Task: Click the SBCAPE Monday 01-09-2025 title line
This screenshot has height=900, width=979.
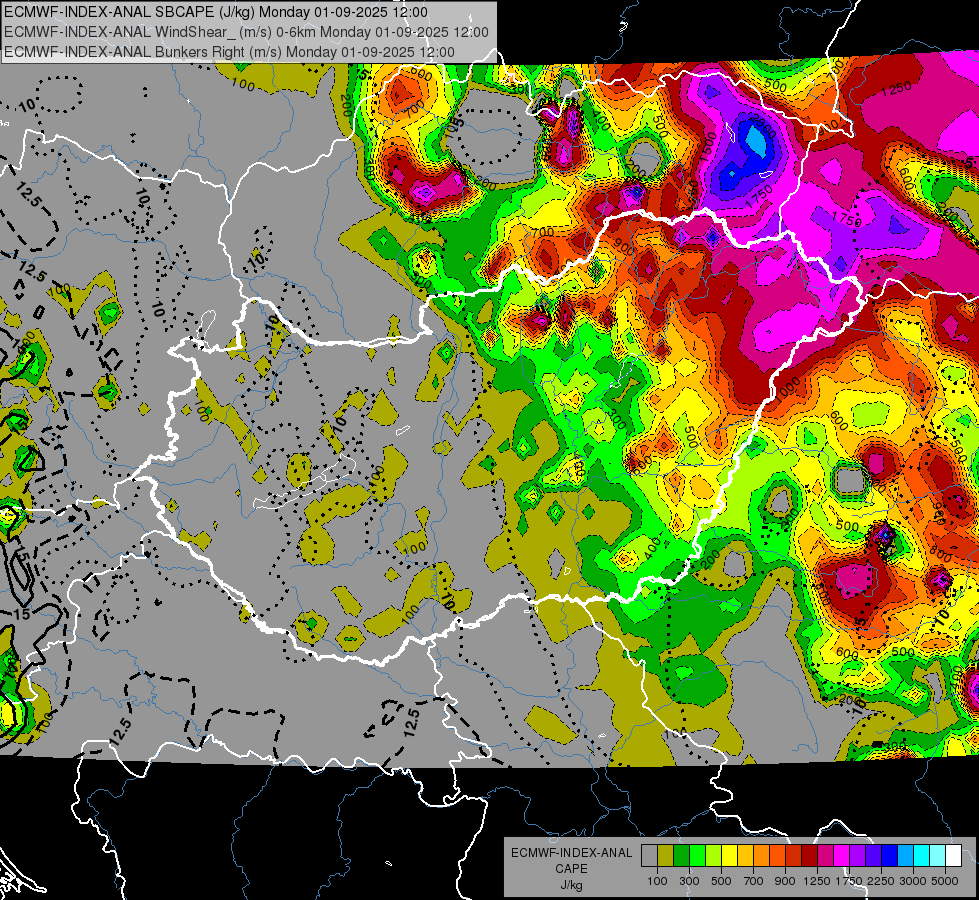Action: (216, 12)
